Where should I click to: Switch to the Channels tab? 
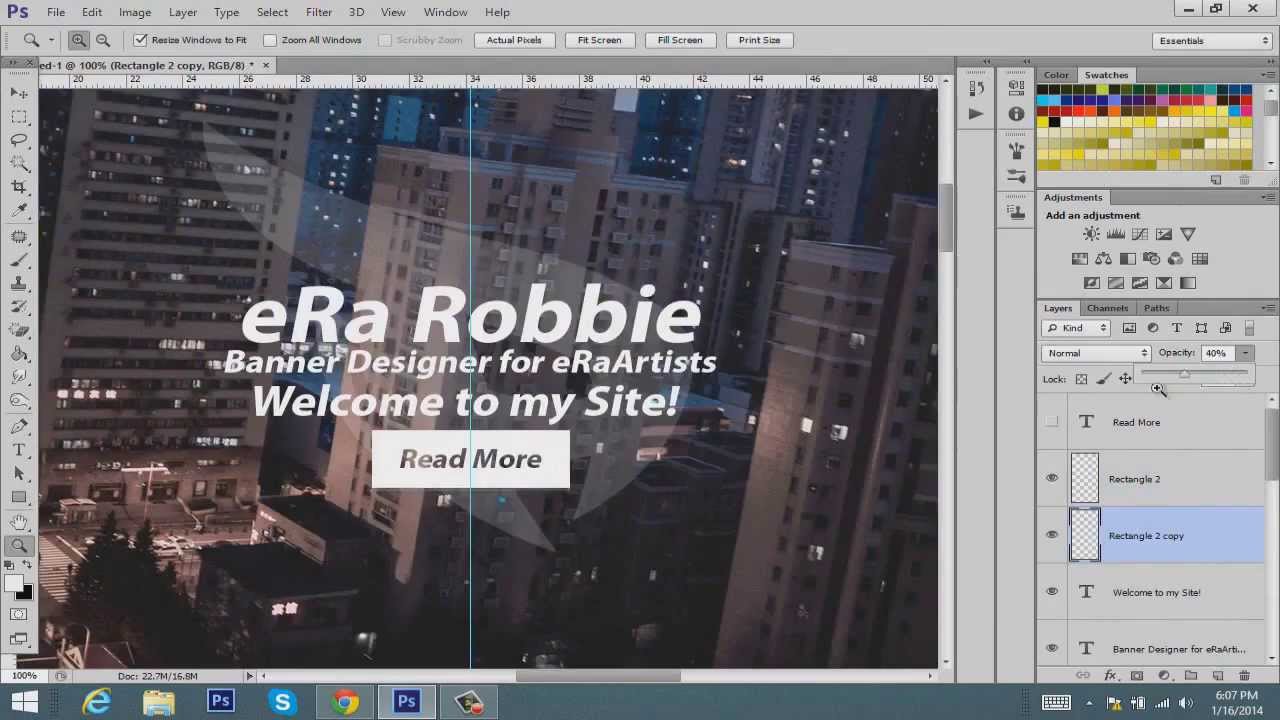(x=1107, y=308)
